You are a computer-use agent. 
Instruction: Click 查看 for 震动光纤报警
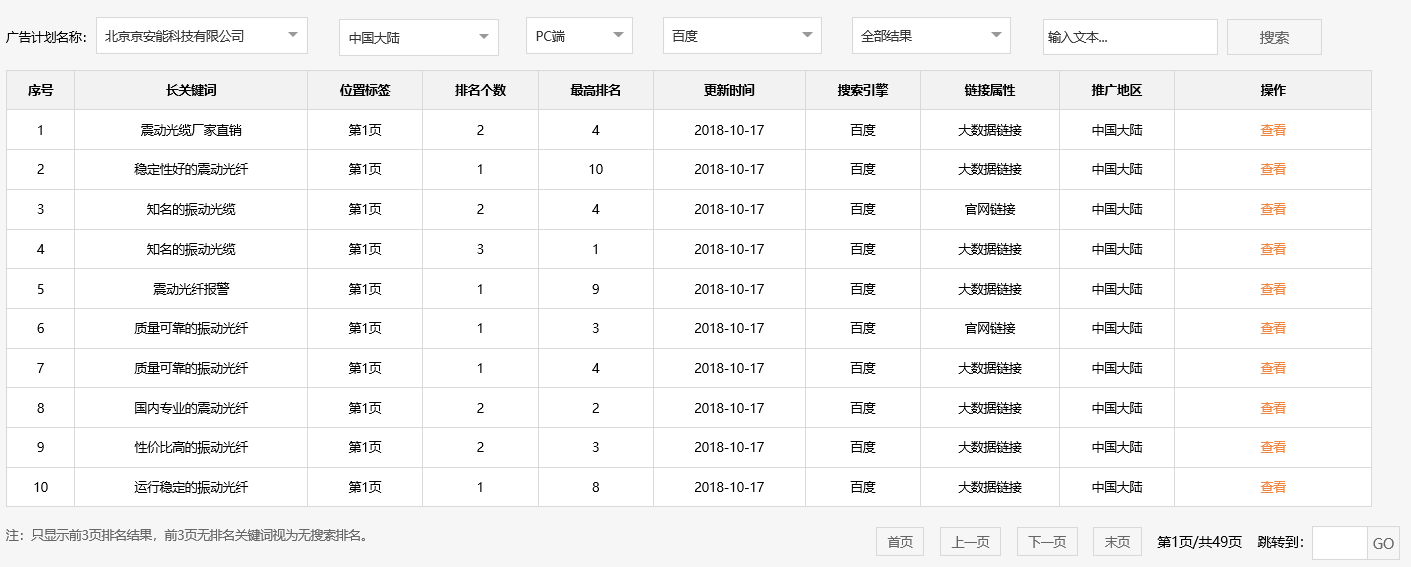pyautogui.click(x=1273, y=289)
